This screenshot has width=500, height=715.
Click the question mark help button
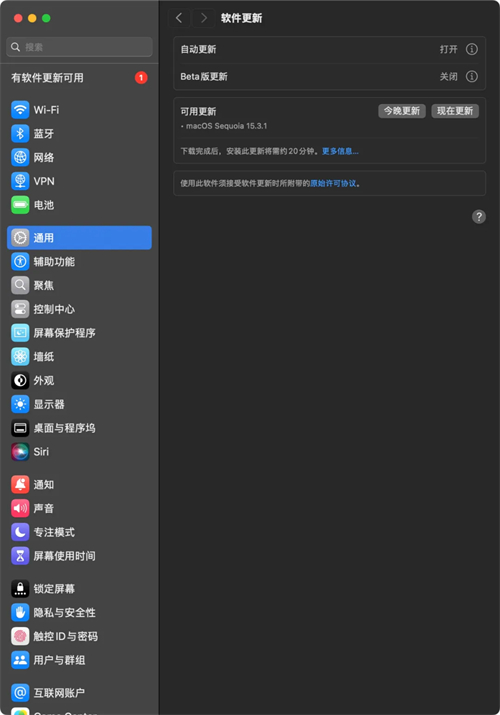coord(479,217)
